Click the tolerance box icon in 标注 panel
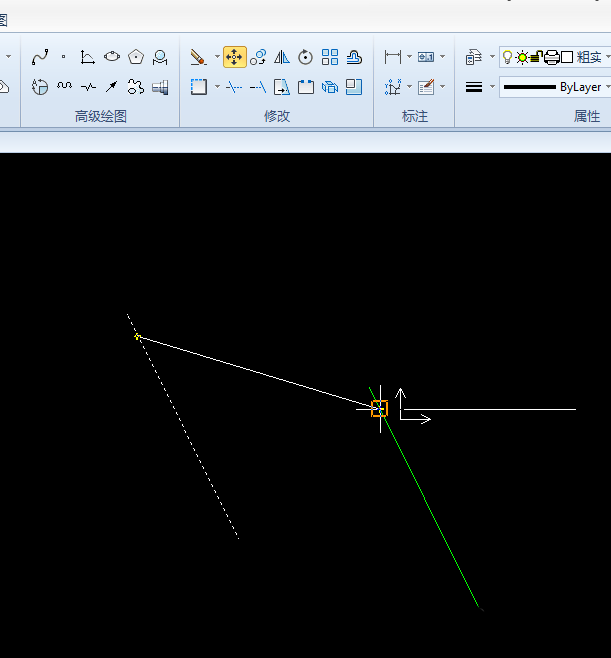This screenshot has height=658, width=611. click(x=426, y=57)
